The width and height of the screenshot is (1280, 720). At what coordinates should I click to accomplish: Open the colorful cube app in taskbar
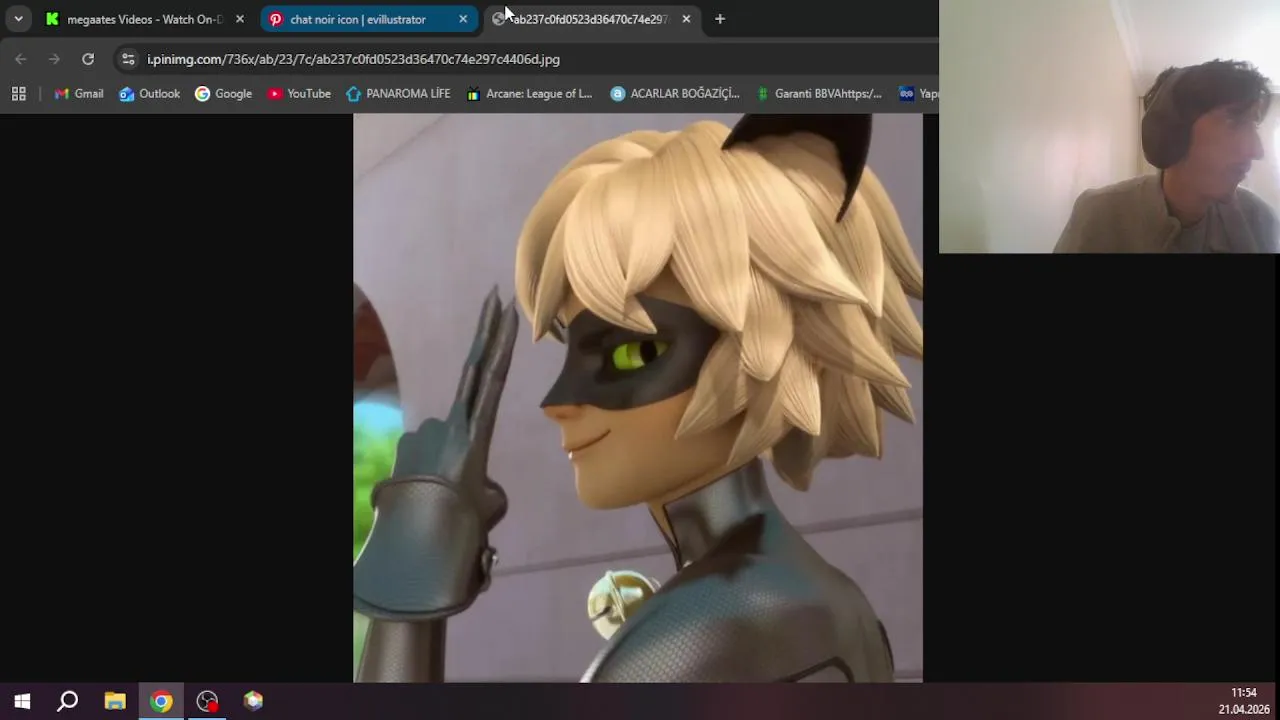pos(253,701)
